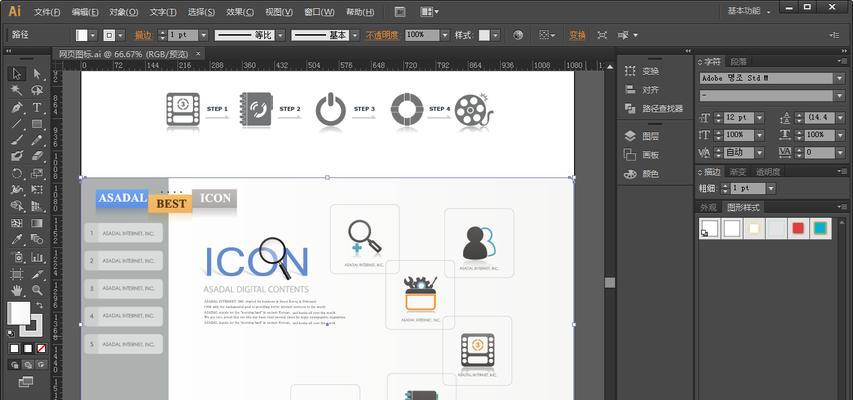Screen dimensions: 853x400
Task: Apply the red graphic style swatch
Action: [x=798, y=229]
